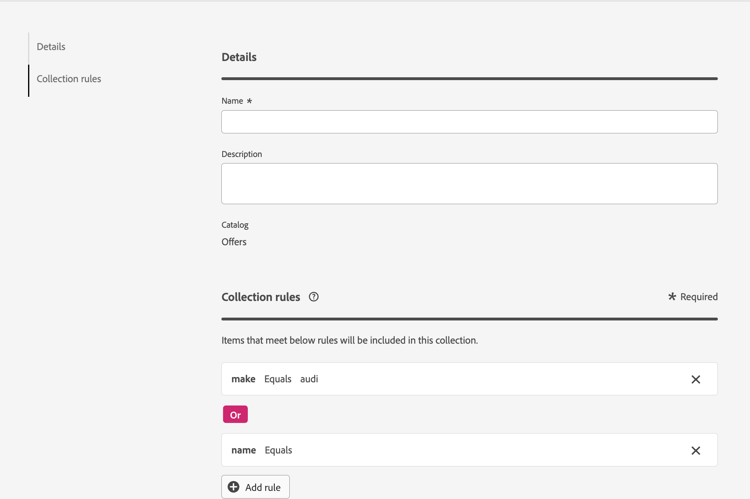Select the name attribute in second rule

[x=243, y=450]
